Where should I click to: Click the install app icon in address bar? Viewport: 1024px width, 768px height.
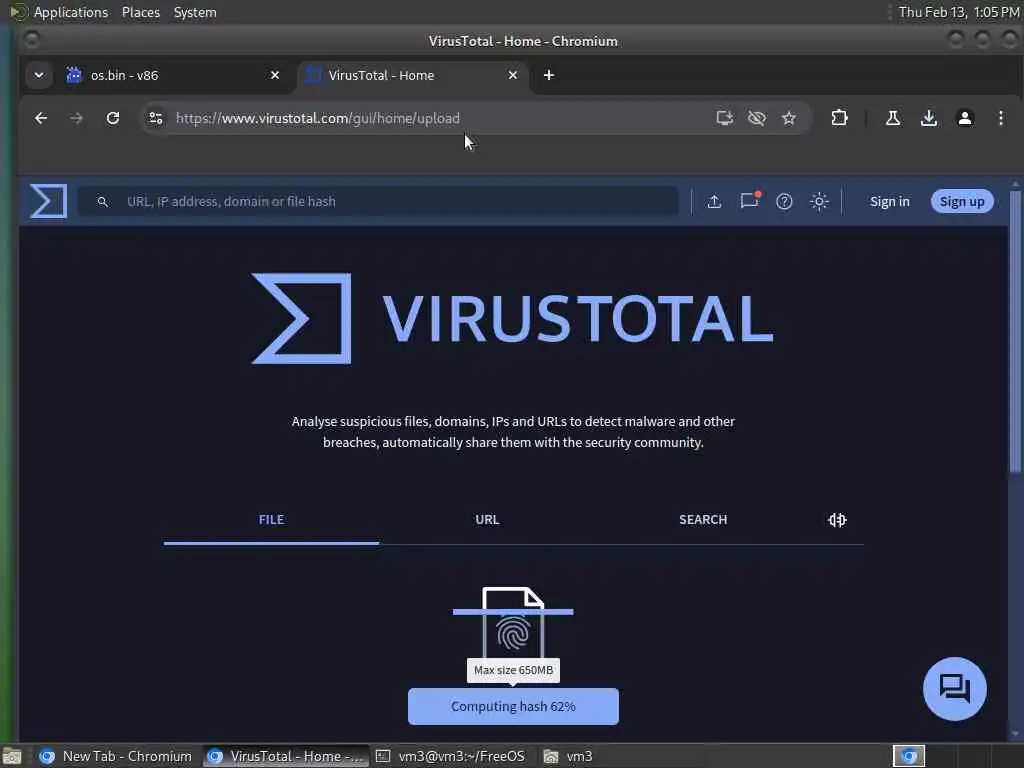pos(724,118)
